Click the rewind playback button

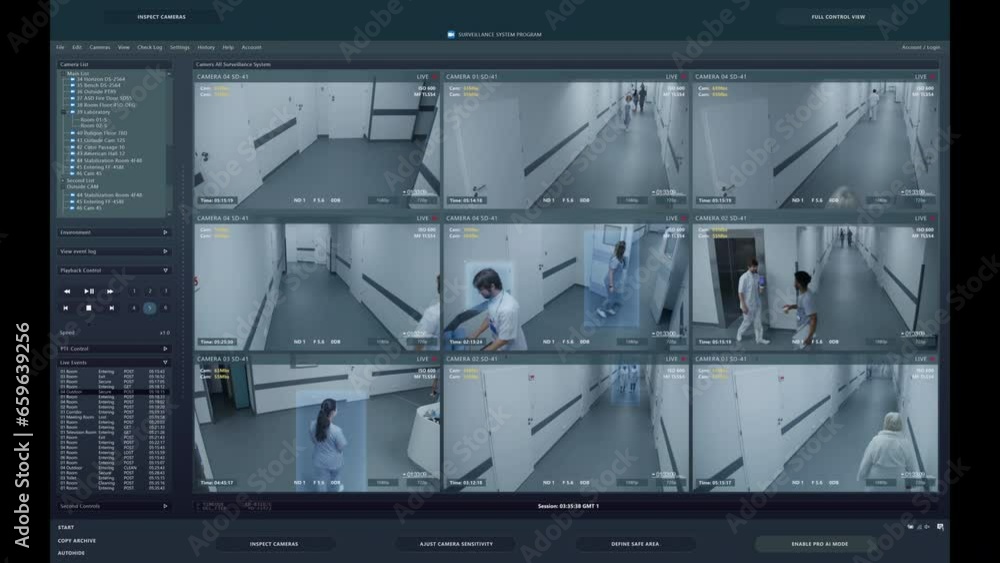pyautogui.click(x=67, y=291)
